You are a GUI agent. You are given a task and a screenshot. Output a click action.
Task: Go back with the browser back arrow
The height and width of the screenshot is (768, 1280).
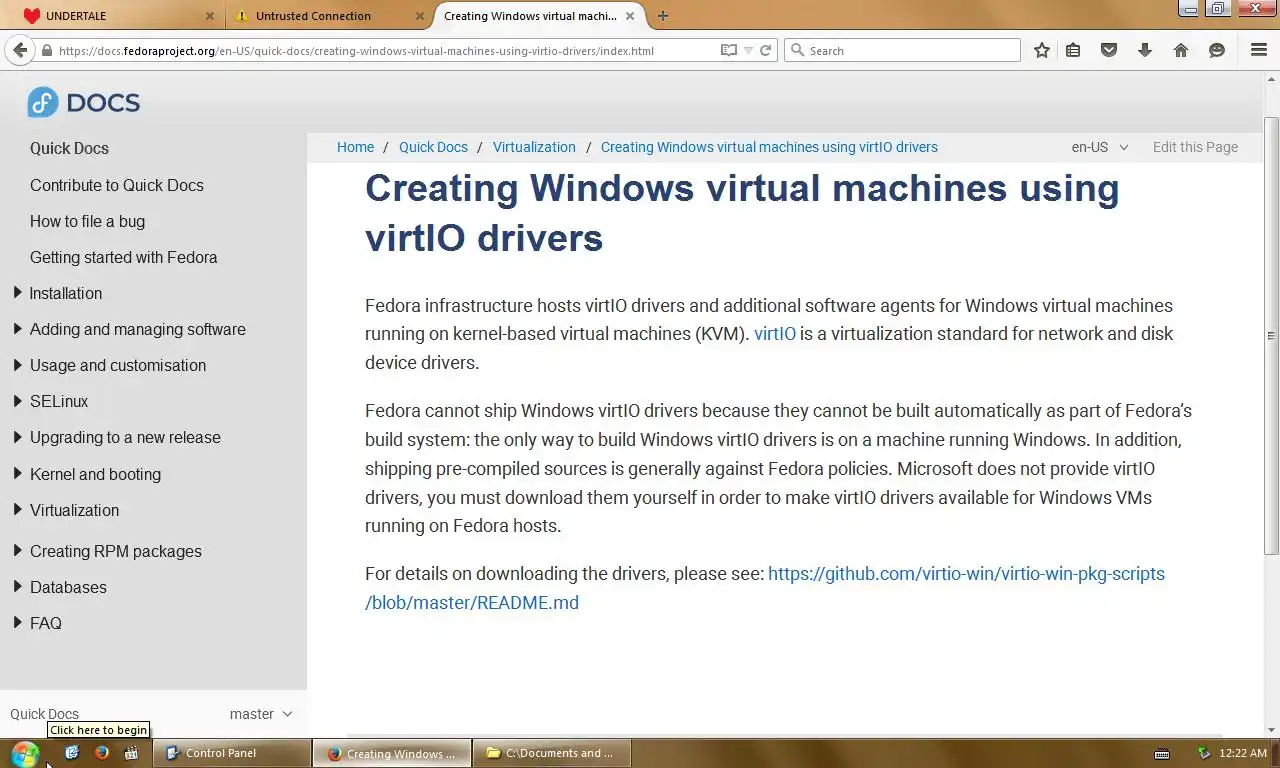coord(20,50)
